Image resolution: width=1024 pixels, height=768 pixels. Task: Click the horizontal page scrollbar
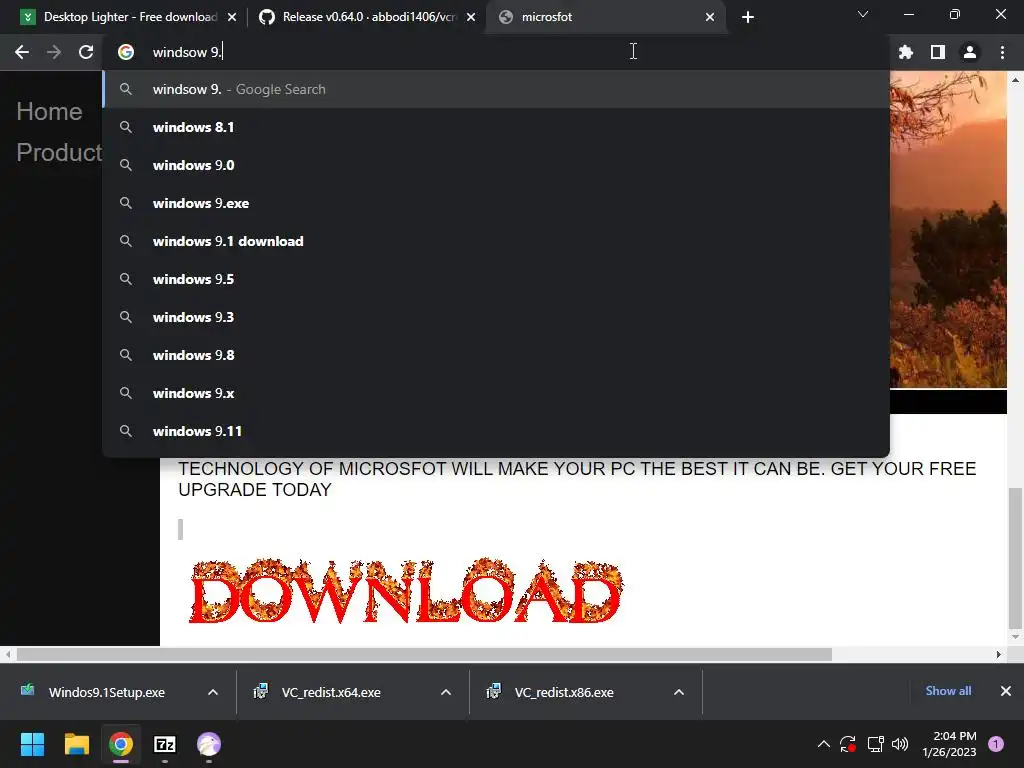tap(424, 654)
